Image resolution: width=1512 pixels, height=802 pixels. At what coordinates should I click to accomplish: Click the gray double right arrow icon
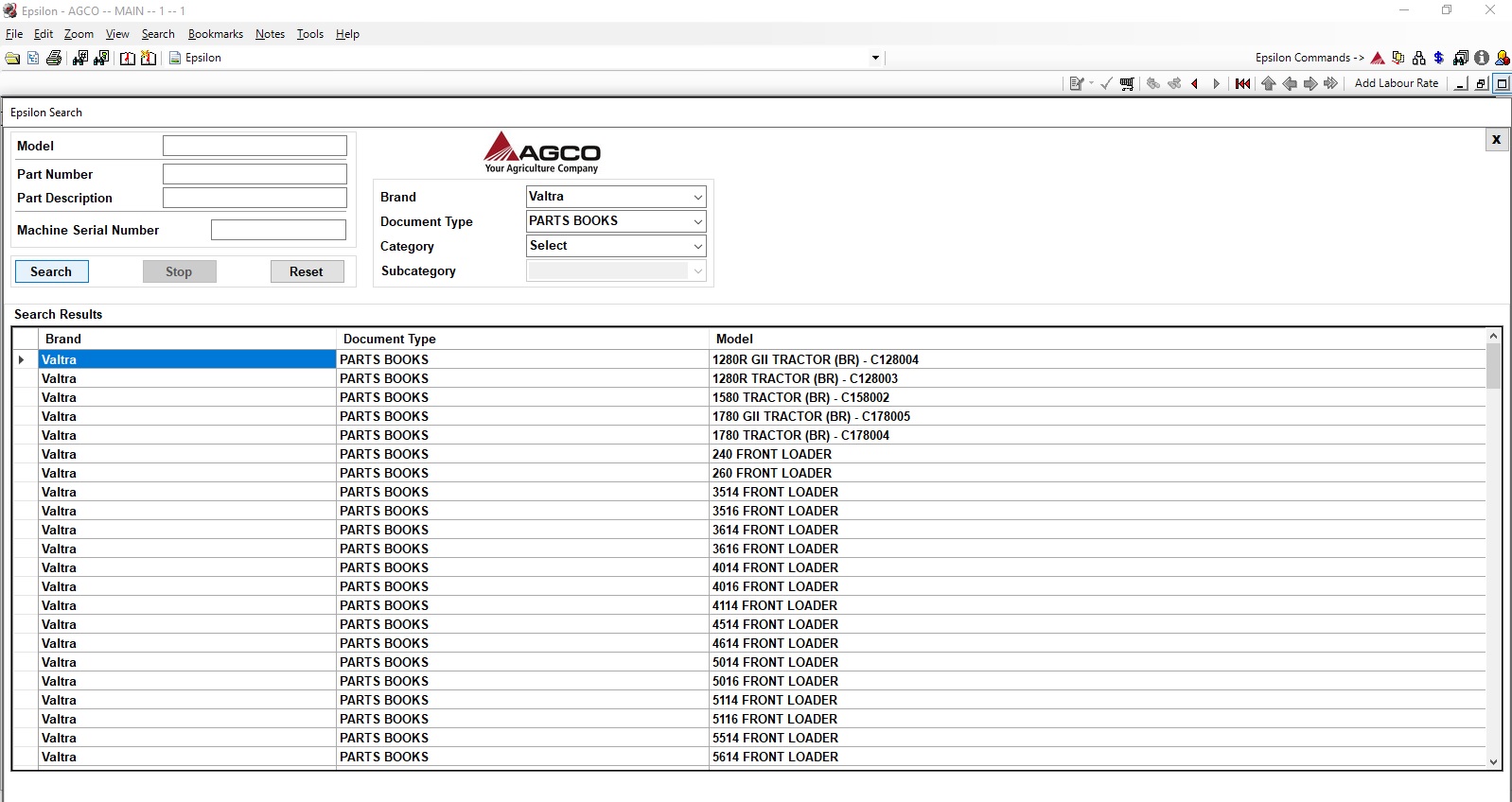point(1331,83)
